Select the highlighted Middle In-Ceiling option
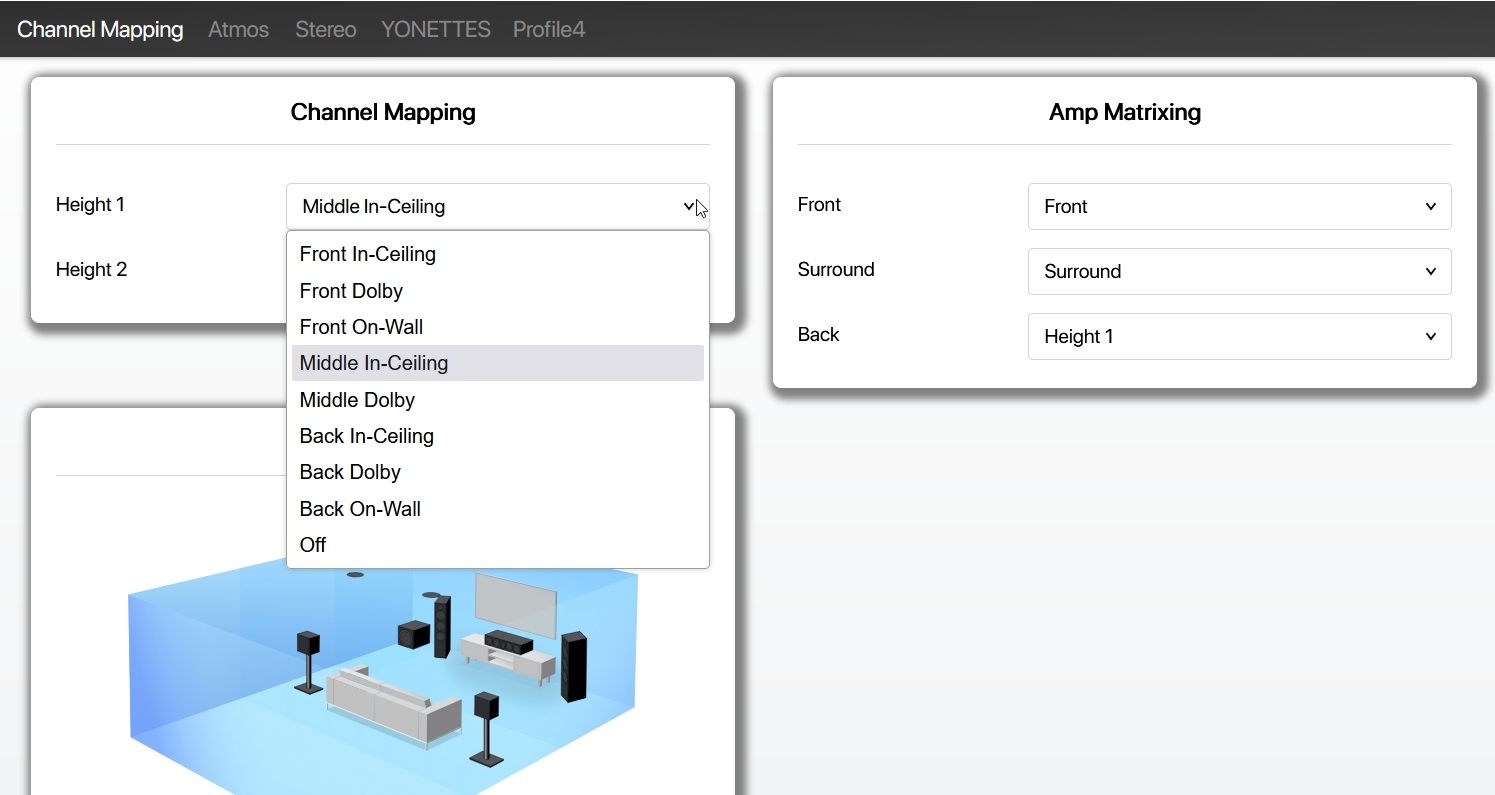The height and width of the screenshot is (795, 1495). [373, 363]
